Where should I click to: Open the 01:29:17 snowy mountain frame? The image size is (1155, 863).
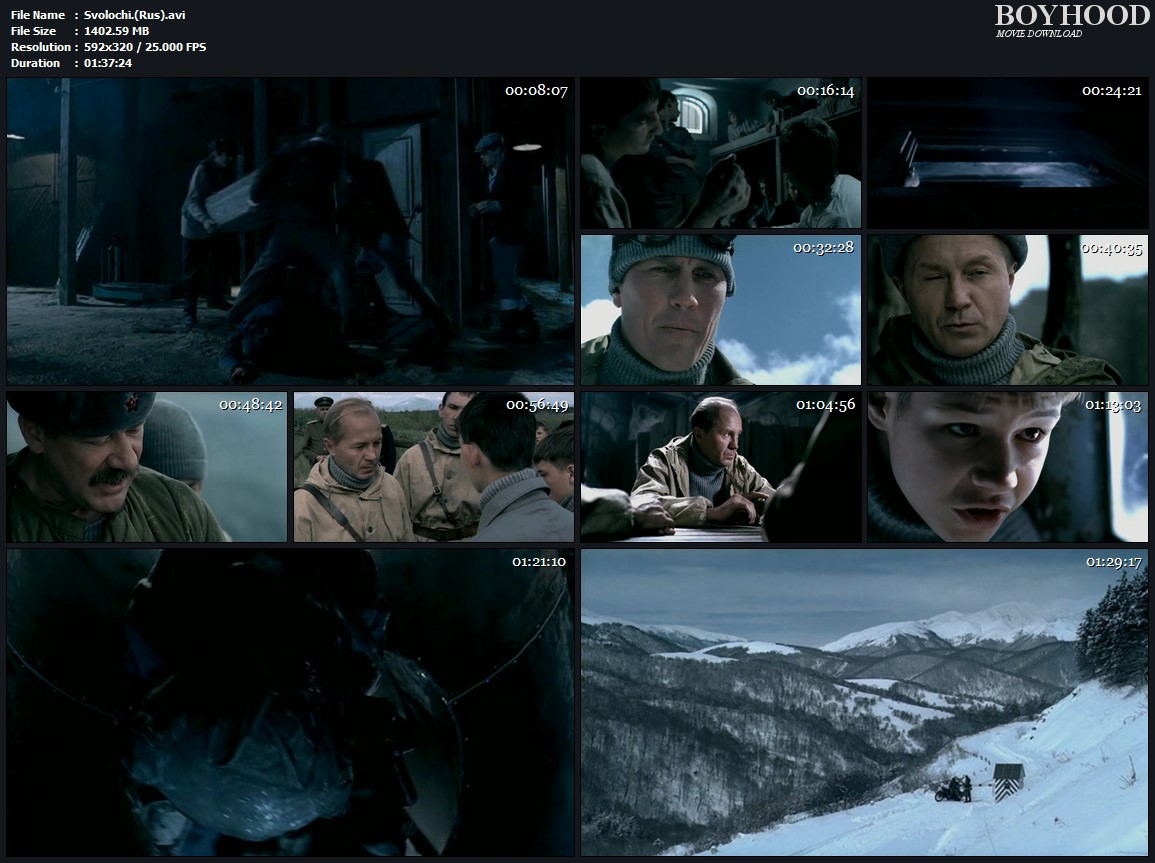coord(864,702)
